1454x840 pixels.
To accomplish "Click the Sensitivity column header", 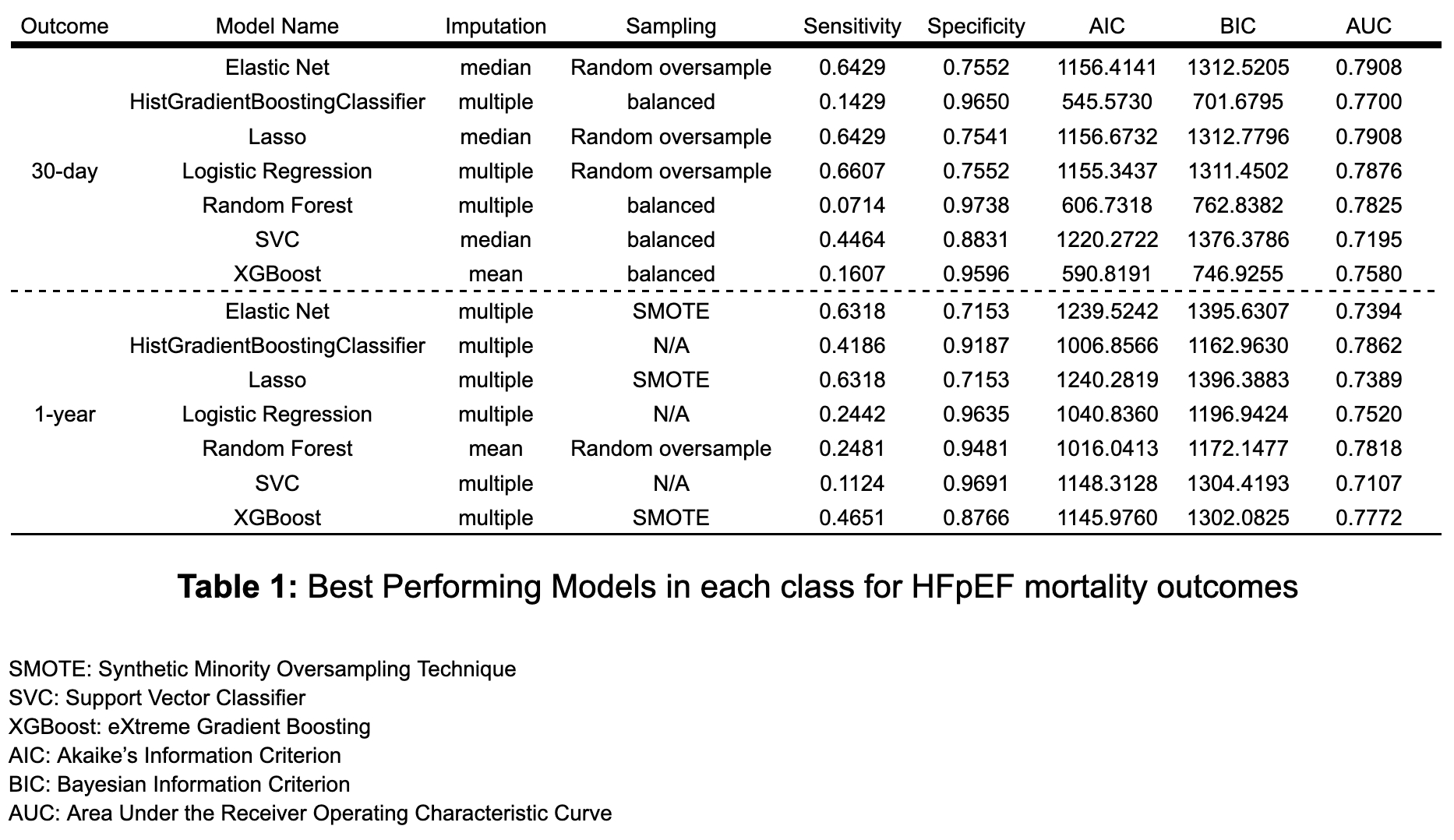I will 852,26.
